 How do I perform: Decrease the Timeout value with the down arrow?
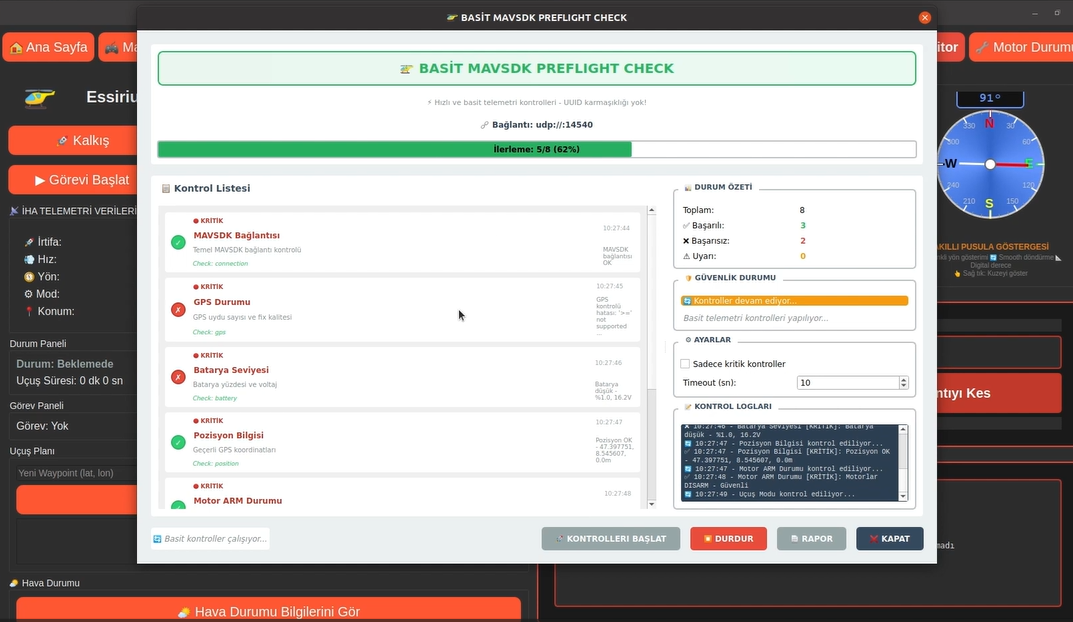click(x=904, y=386)
